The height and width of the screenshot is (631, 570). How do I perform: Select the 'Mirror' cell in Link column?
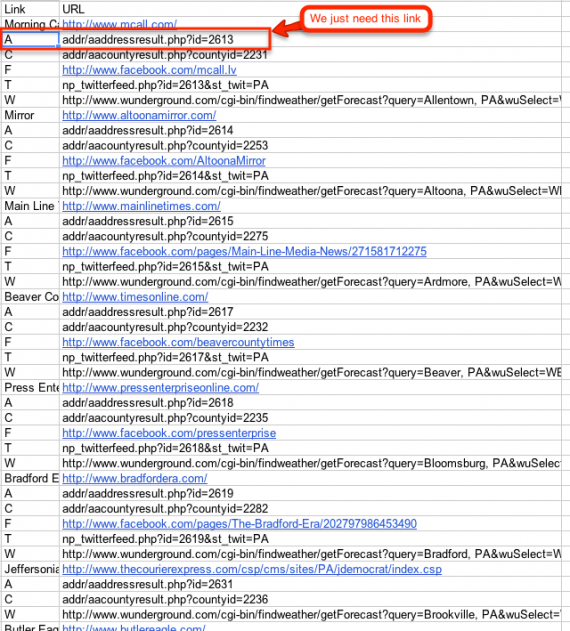(30, 115)
